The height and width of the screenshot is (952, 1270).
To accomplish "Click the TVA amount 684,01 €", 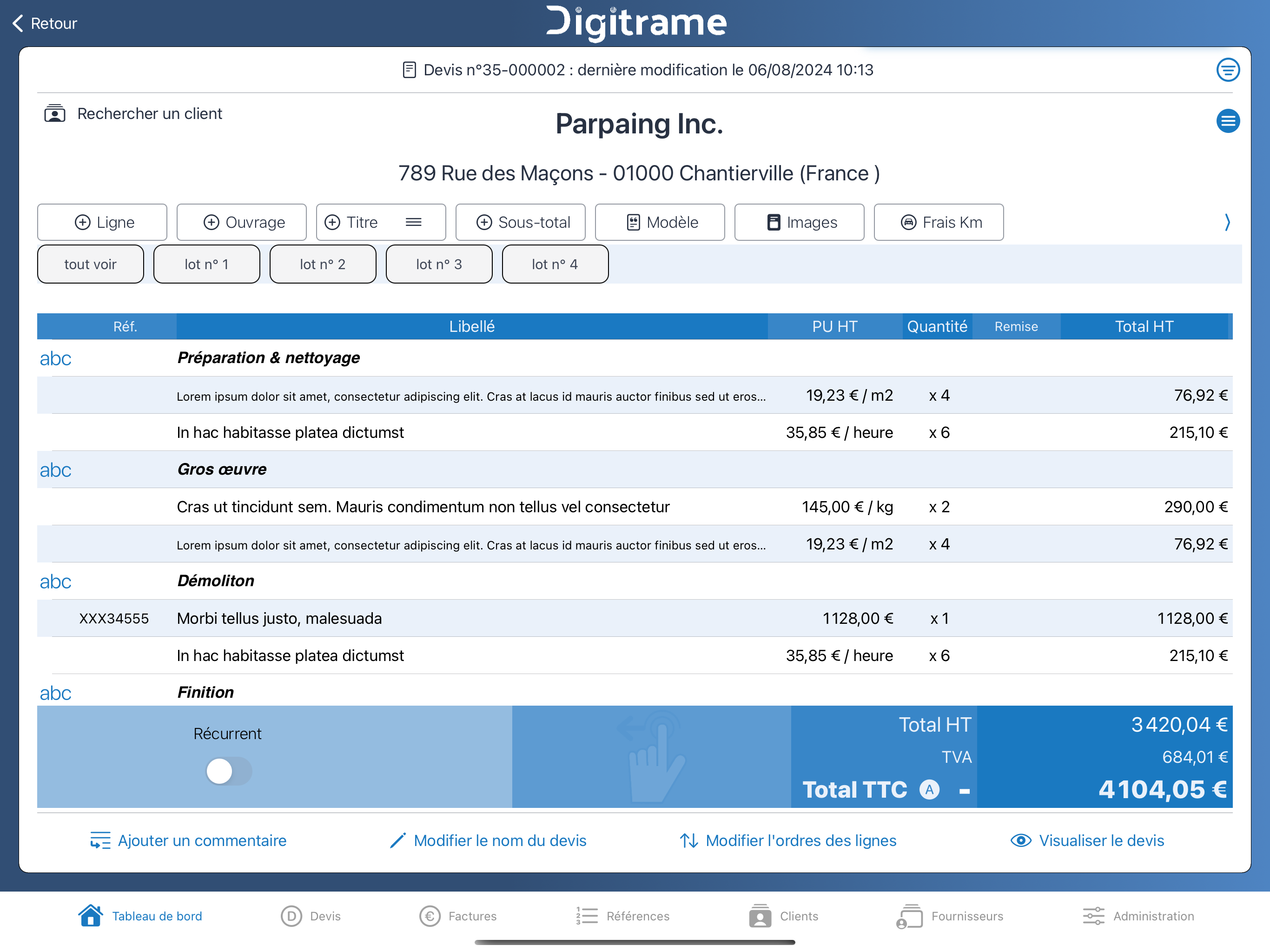I will pyautogui.click(x=1195, y=757).
